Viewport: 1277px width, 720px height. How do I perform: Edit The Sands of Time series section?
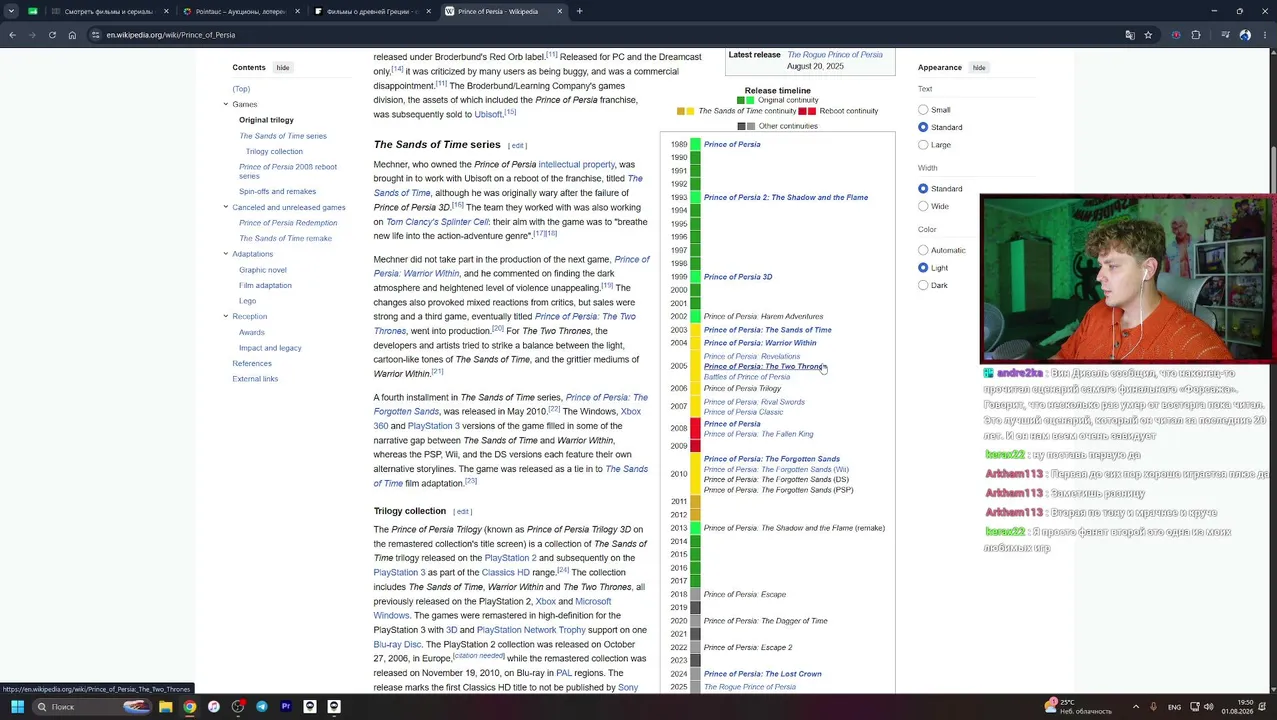coord(517,145)
